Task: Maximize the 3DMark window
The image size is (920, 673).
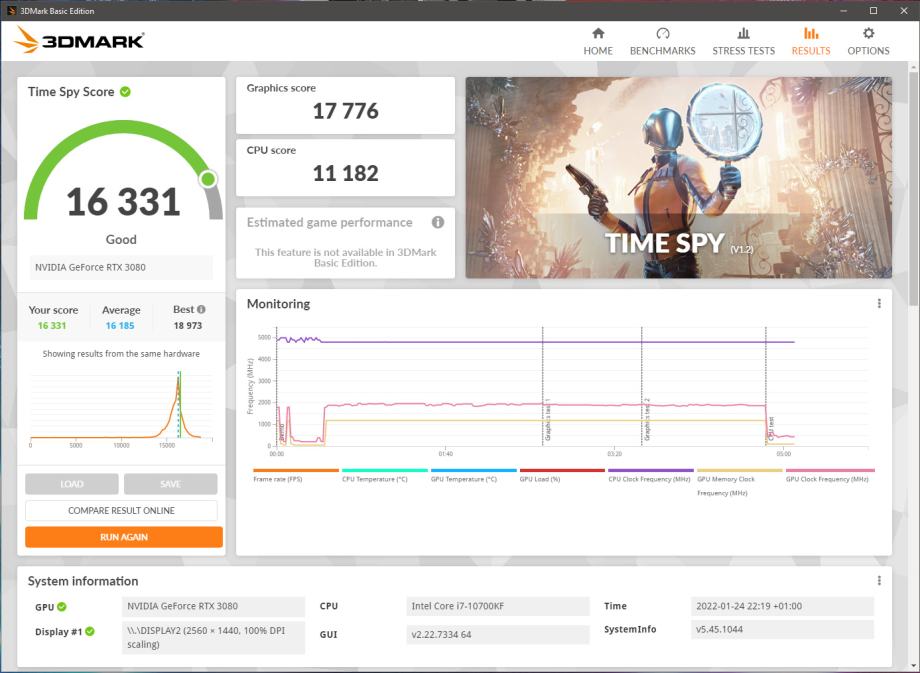Action: pyautogui.click(x=874, y=11)
